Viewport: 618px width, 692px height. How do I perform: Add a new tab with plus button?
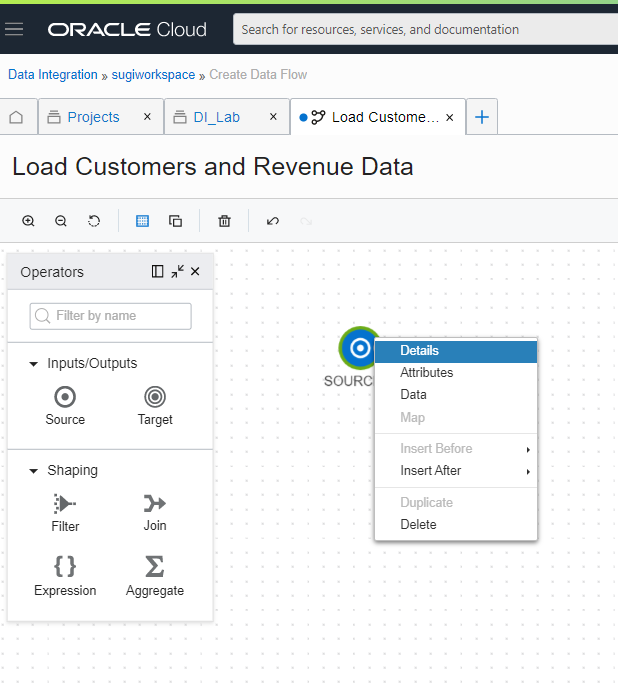pos(482,117)
